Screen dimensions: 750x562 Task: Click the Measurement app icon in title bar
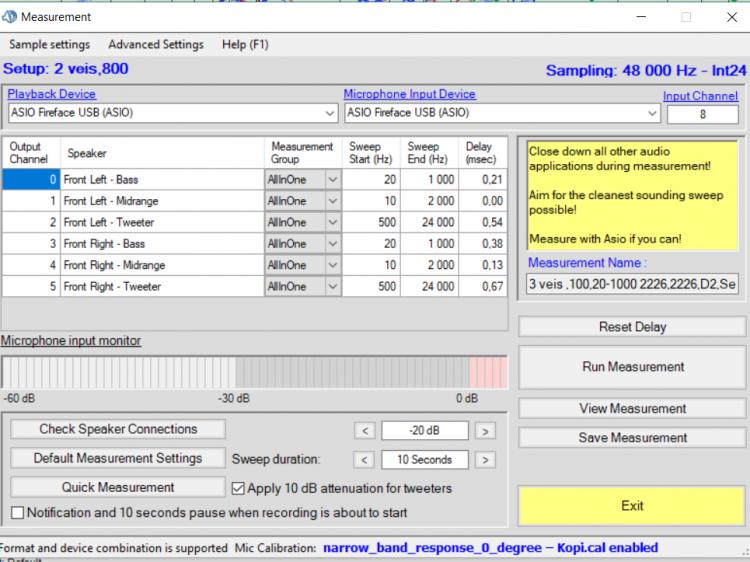pos(11,17)
